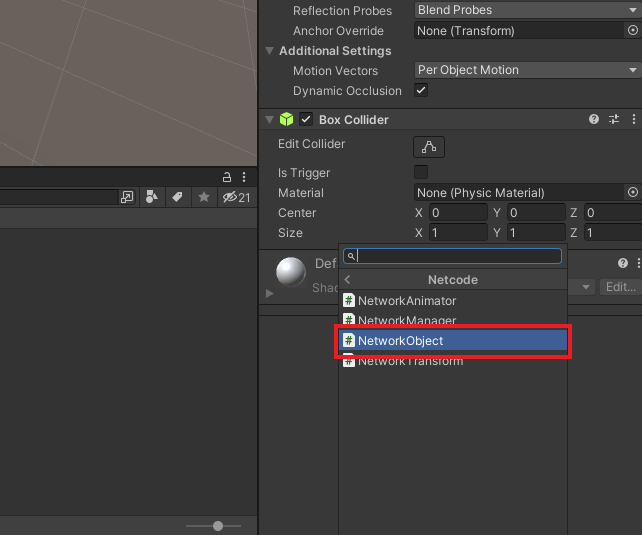This screenshot has height=535, width=642.
Task: Select NetworkTransform component
Action: [x=453, y=361]
